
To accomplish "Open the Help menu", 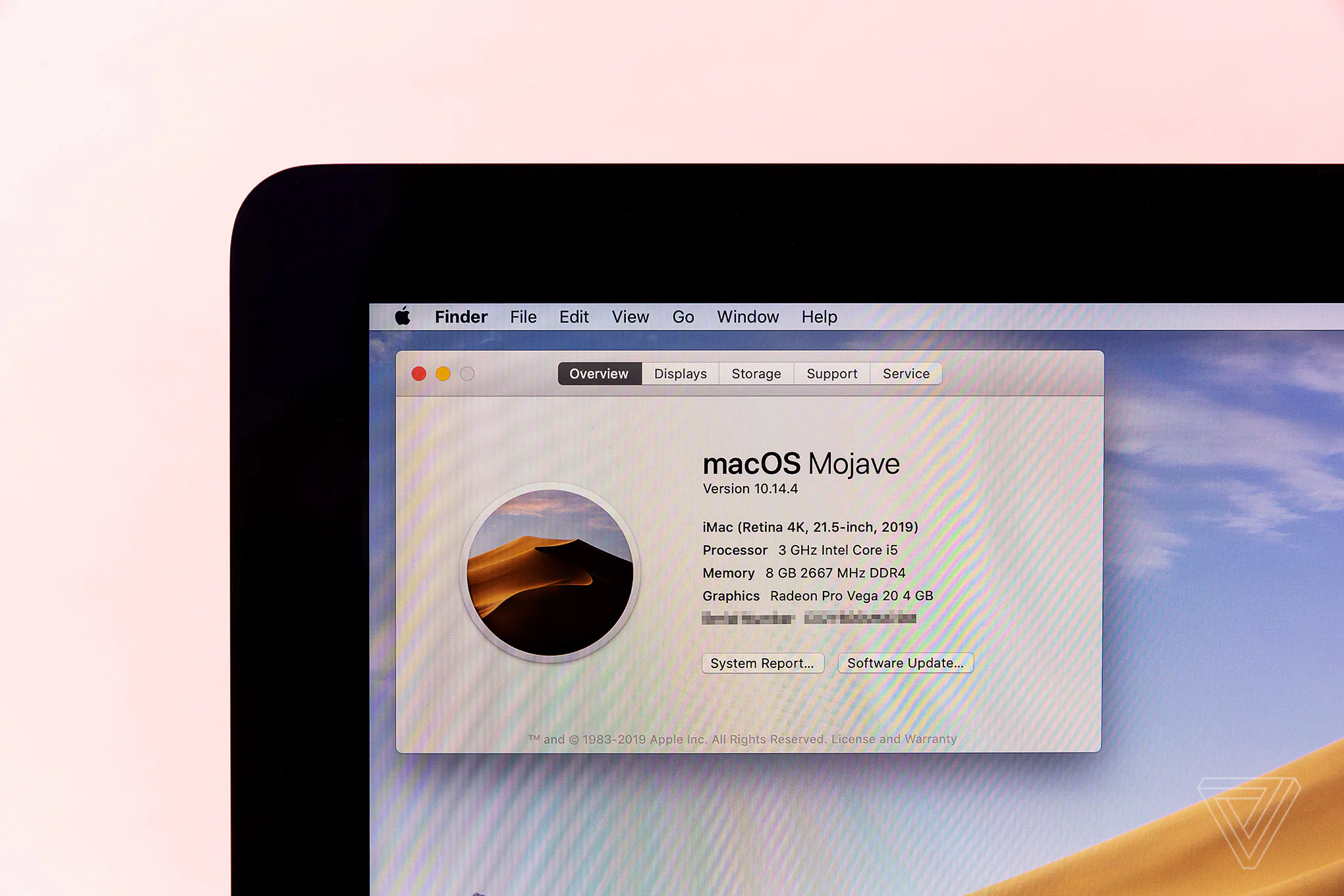I will point(819,317).
